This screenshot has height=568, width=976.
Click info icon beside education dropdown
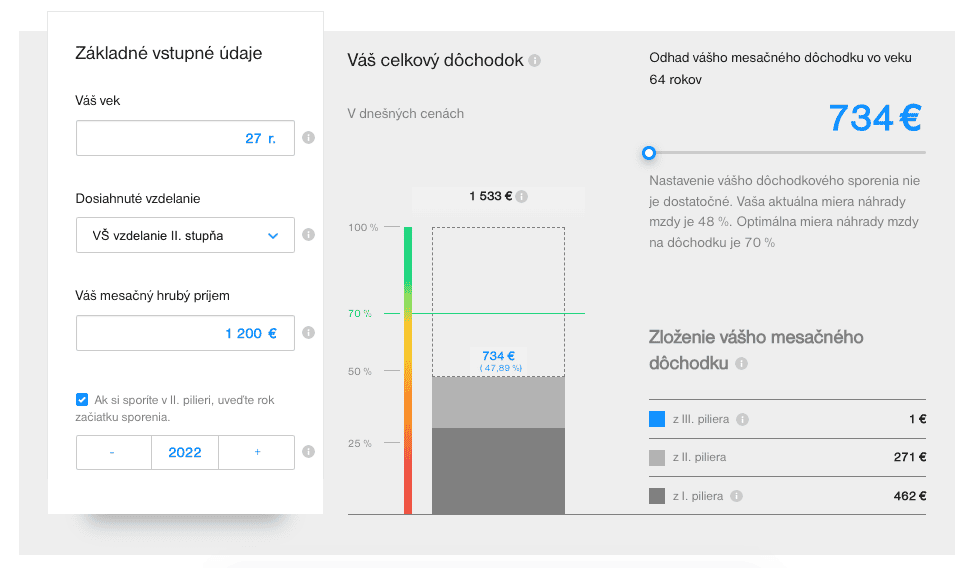[308, 235]
